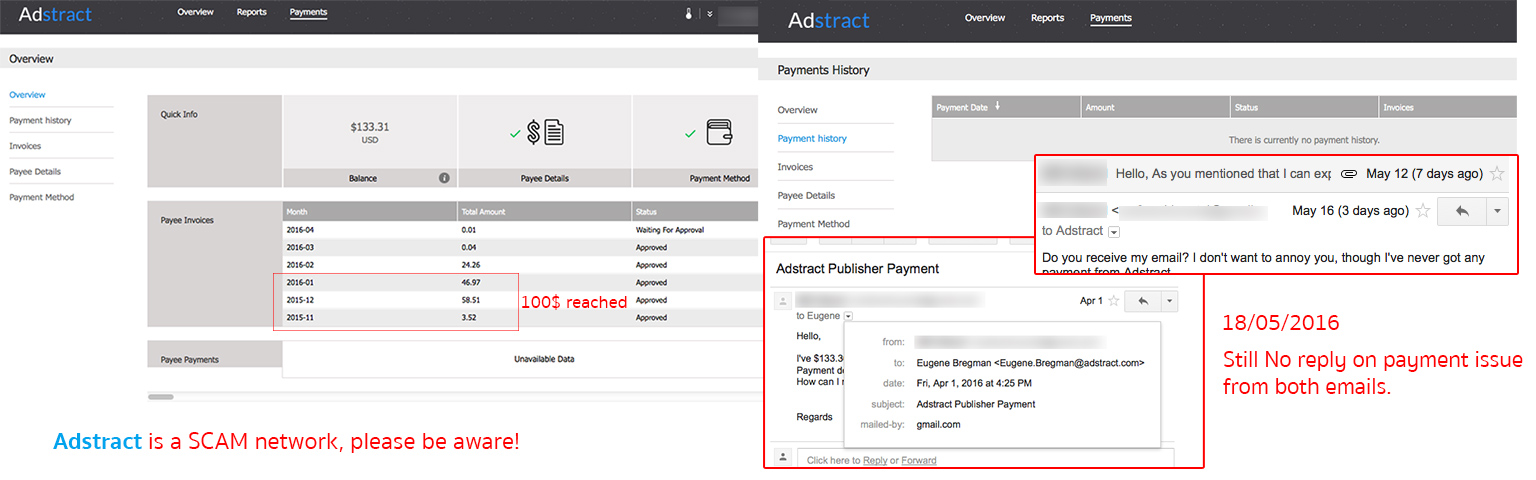
Task: Click the Adstract logo in the right Payments History window
Action: coord(829,19)
